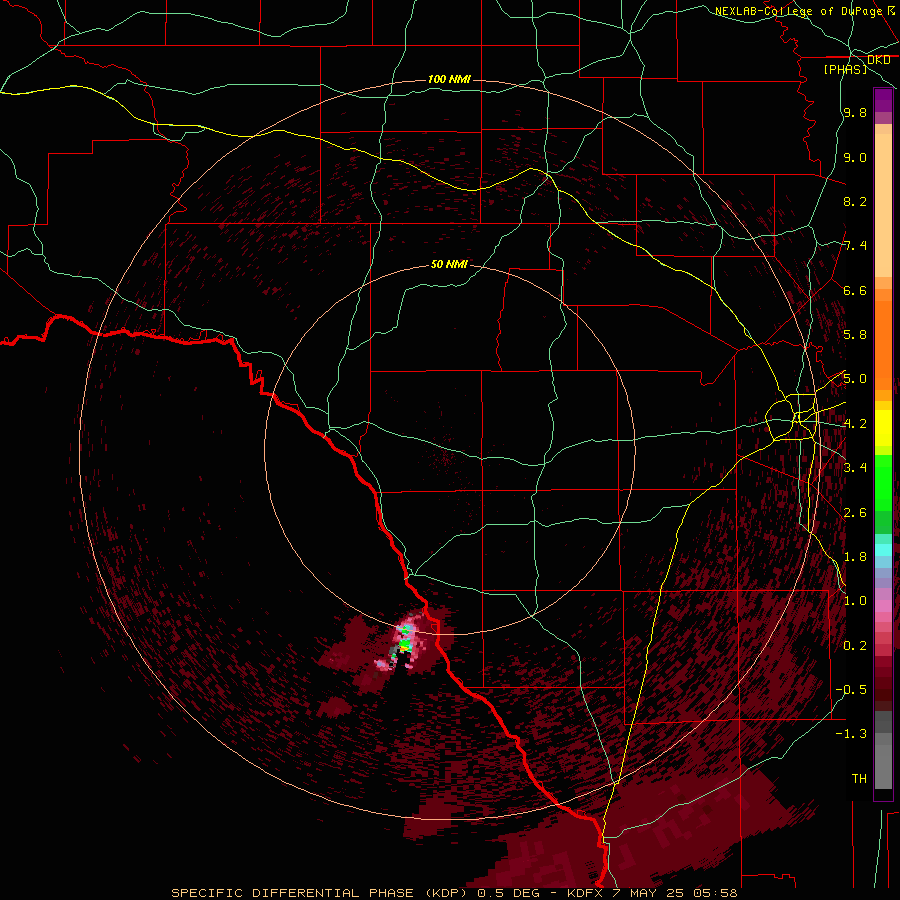Click the yellow circular highway loop on the map
Screen dimensions: 900x900
pos(781,419)
